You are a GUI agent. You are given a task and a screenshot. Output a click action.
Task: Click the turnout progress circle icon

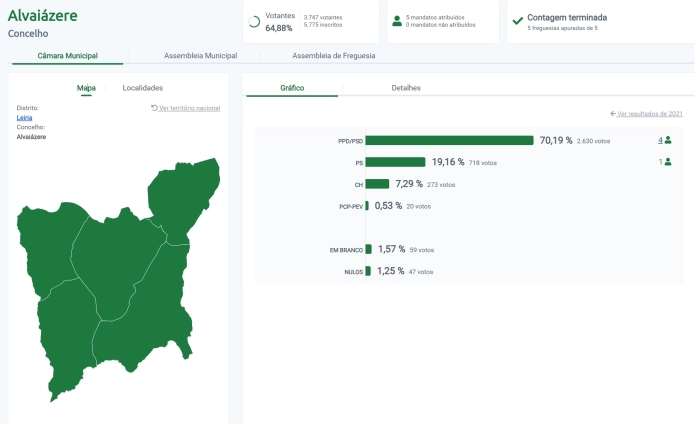pos(254,21)
